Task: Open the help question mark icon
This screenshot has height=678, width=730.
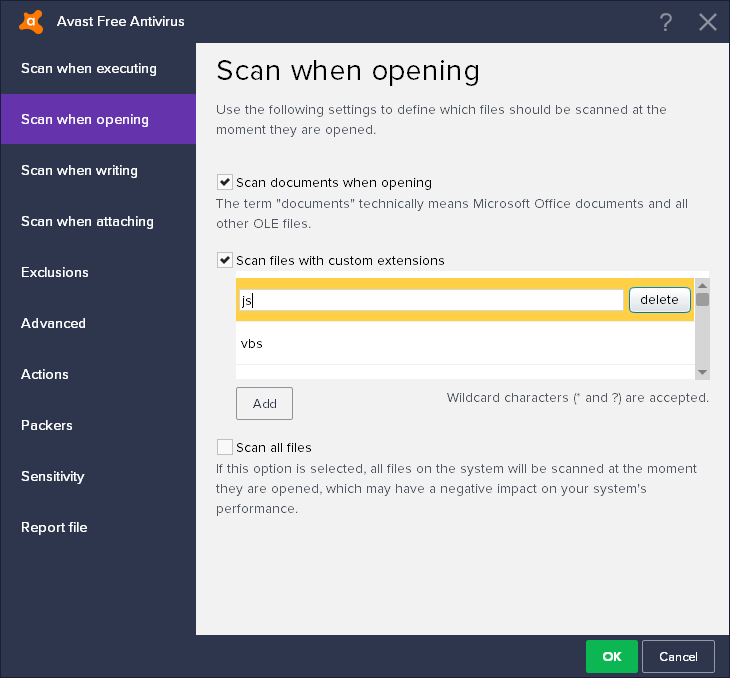Action: click(666, 22)
